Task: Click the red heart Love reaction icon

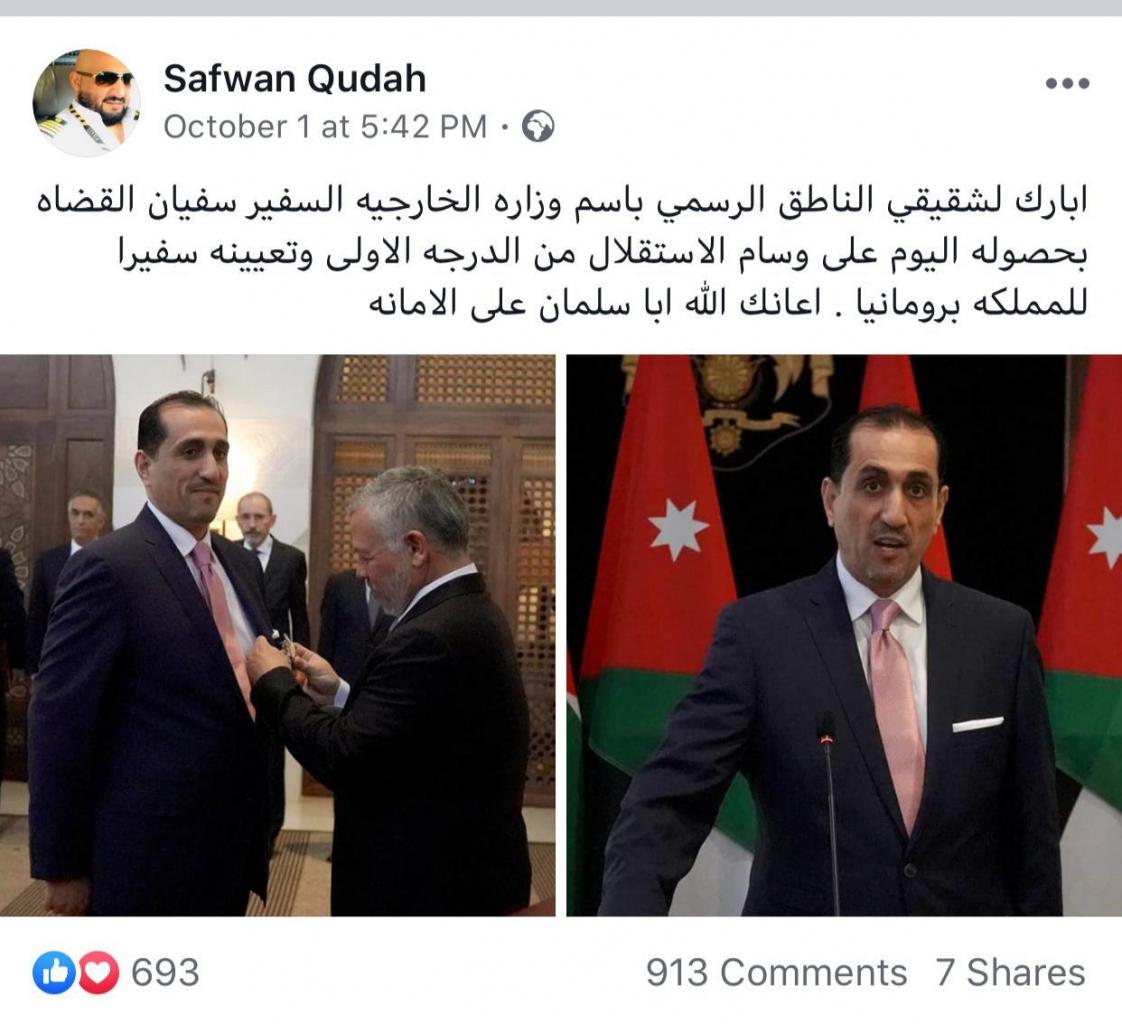Action: [x=98, y=973]
